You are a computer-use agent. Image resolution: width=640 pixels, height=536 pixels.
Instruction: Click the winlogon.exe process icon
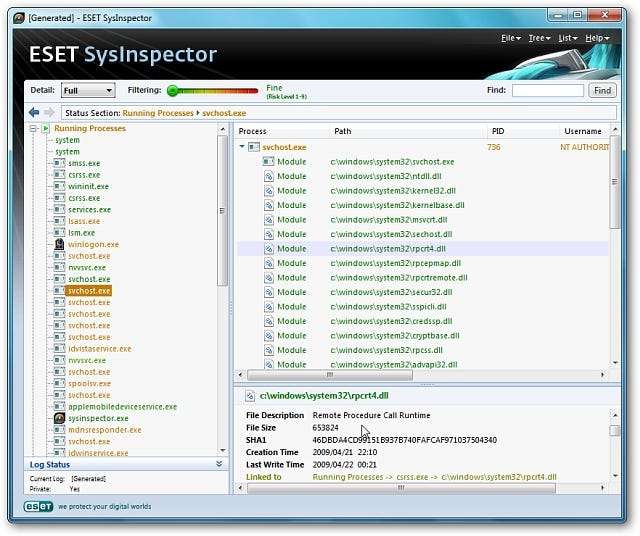pyautogui.click(x=60, y=244)
